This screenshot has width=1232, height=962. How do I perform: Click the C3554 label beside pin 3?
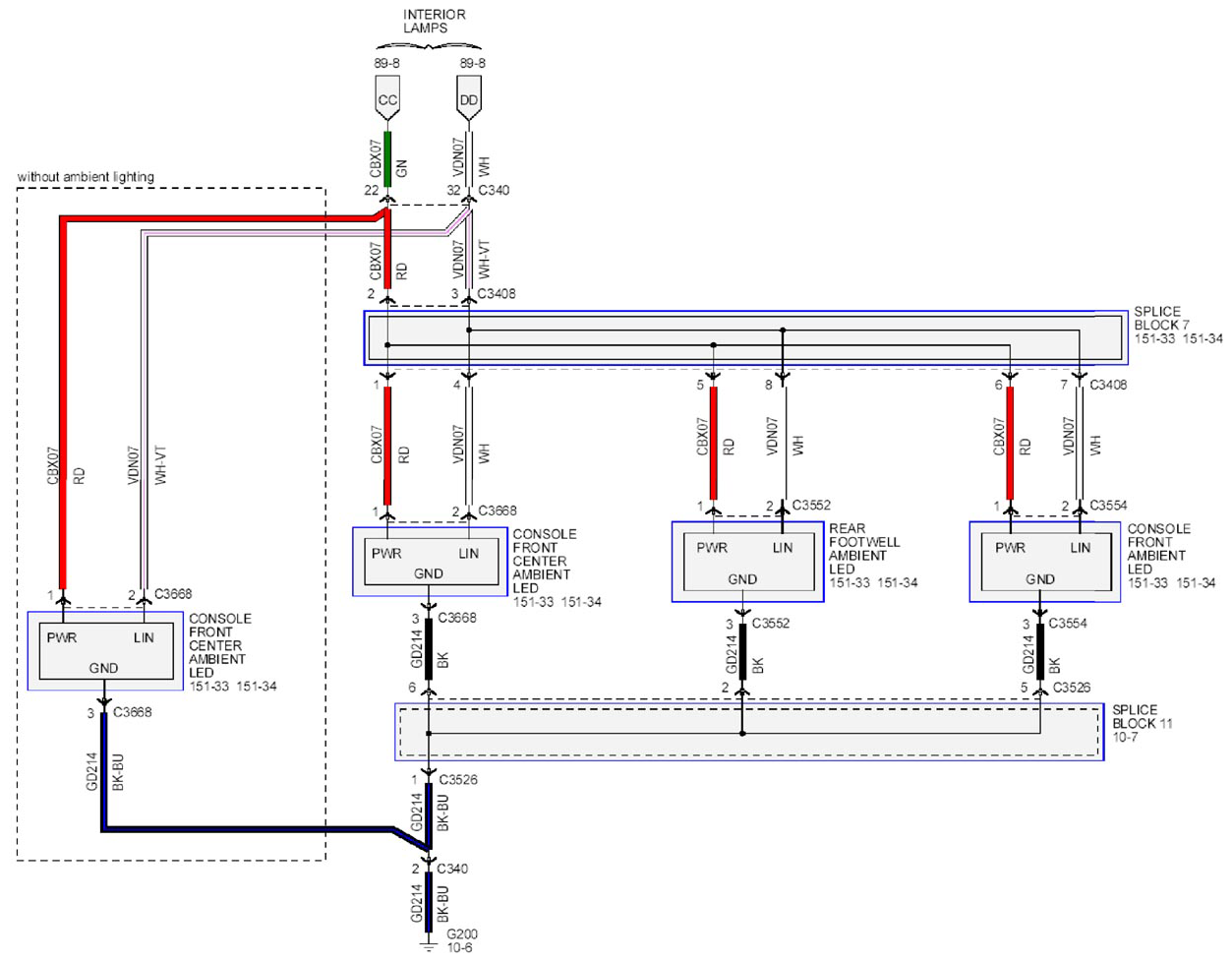(1068, 624)
